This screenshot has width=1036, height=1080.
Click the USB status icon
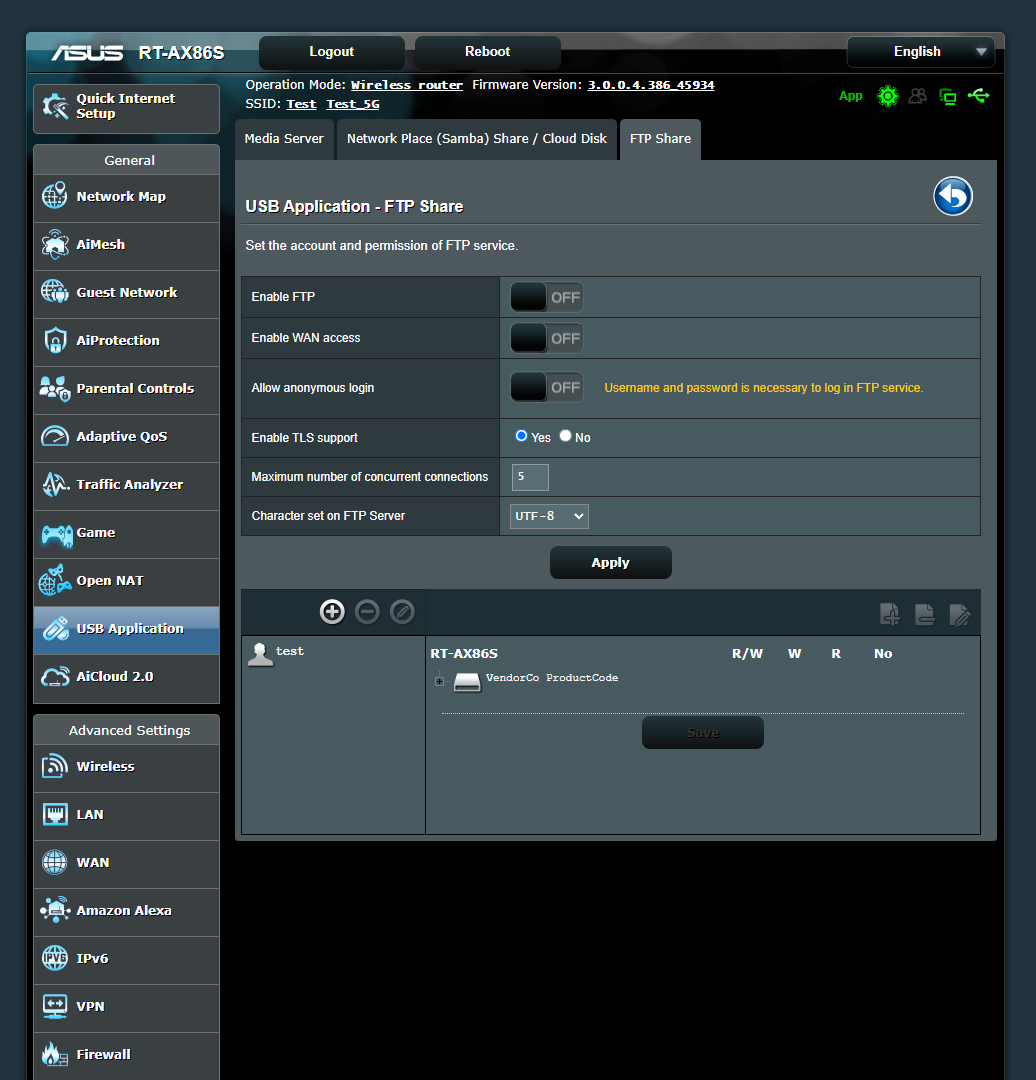978,95
